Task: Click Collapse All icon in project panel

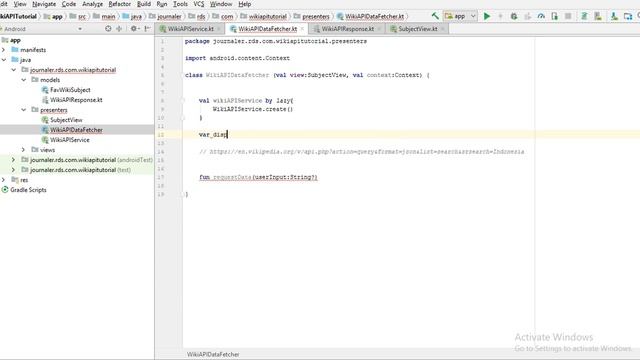Action: pyautogui.click(x=119, y=29)
